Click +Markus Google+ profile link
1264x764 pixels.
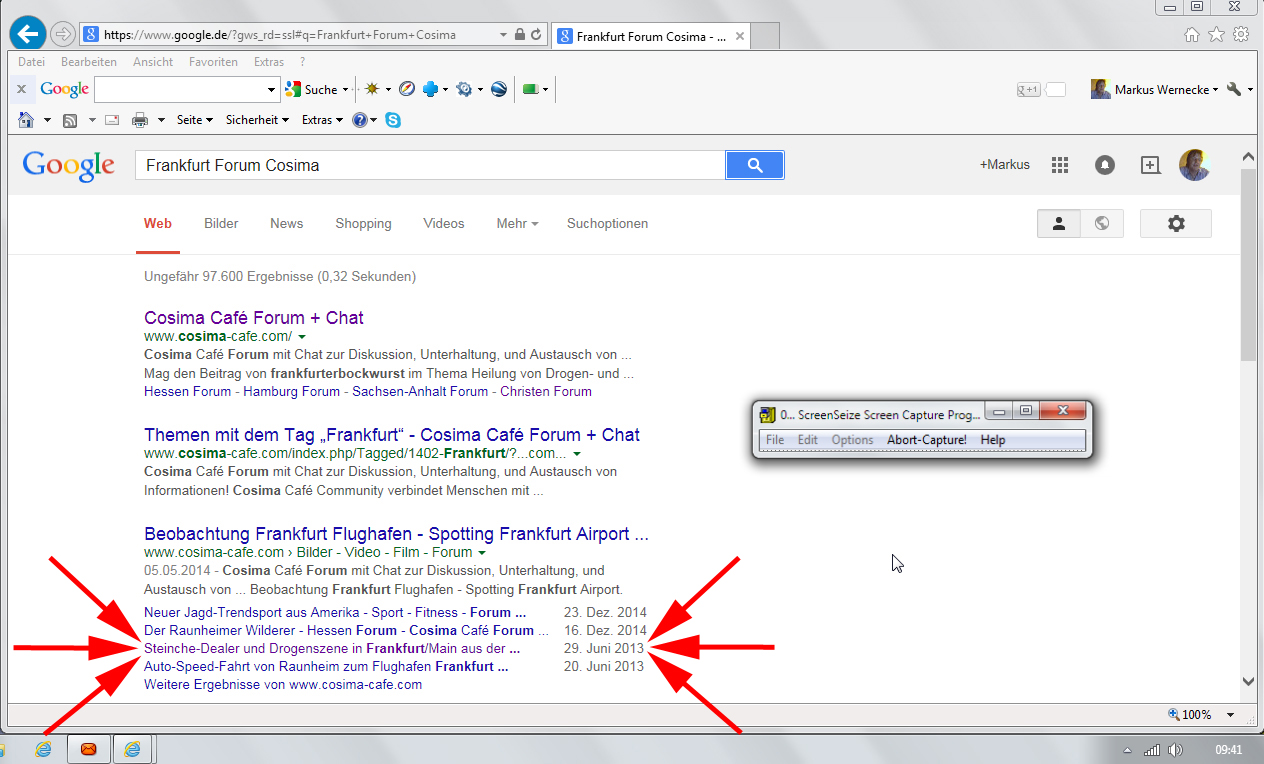[x=1004, y=165]
